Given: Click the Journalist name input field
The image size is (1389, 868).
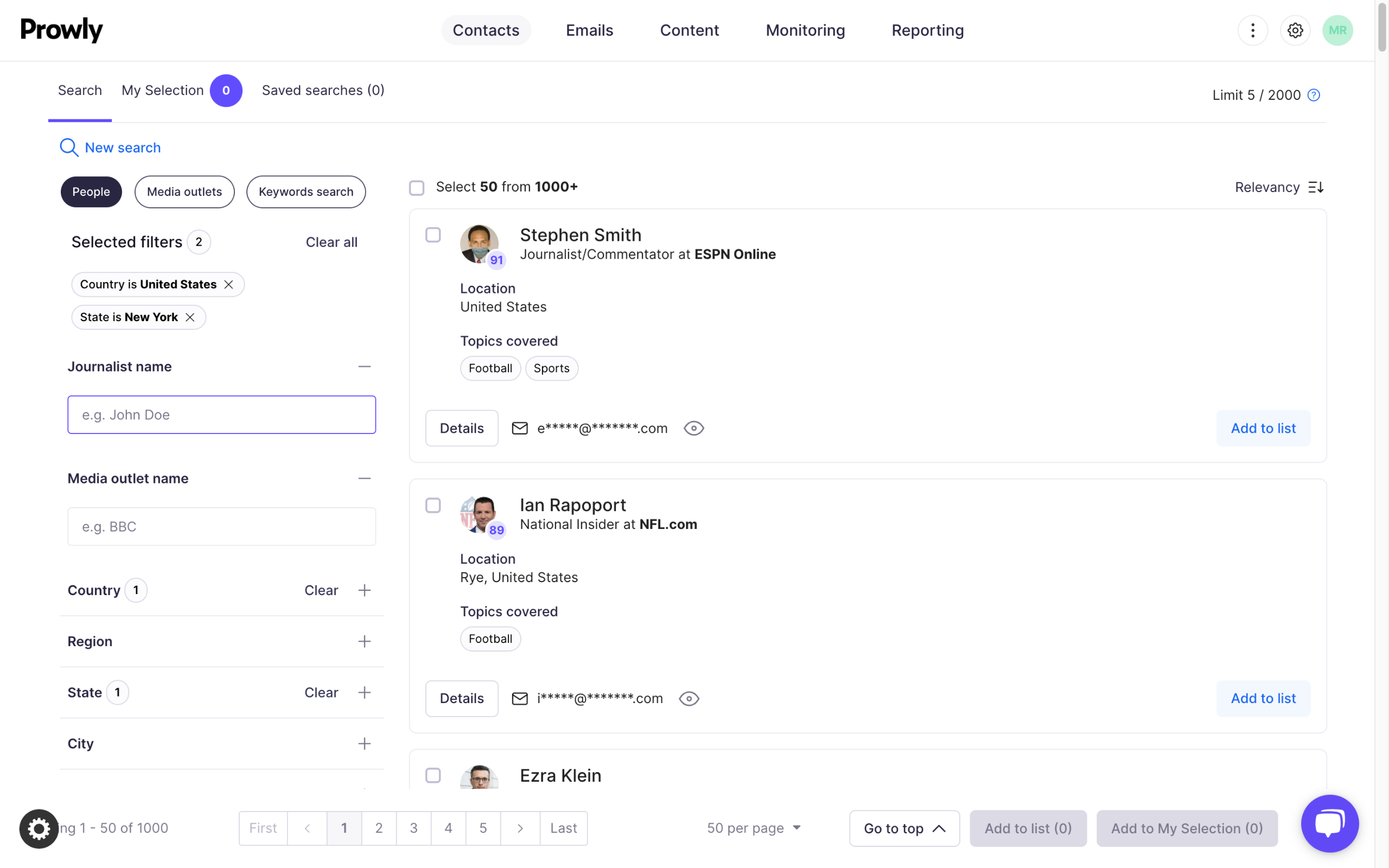Looking at the screenshot, I should pos(221,414).
